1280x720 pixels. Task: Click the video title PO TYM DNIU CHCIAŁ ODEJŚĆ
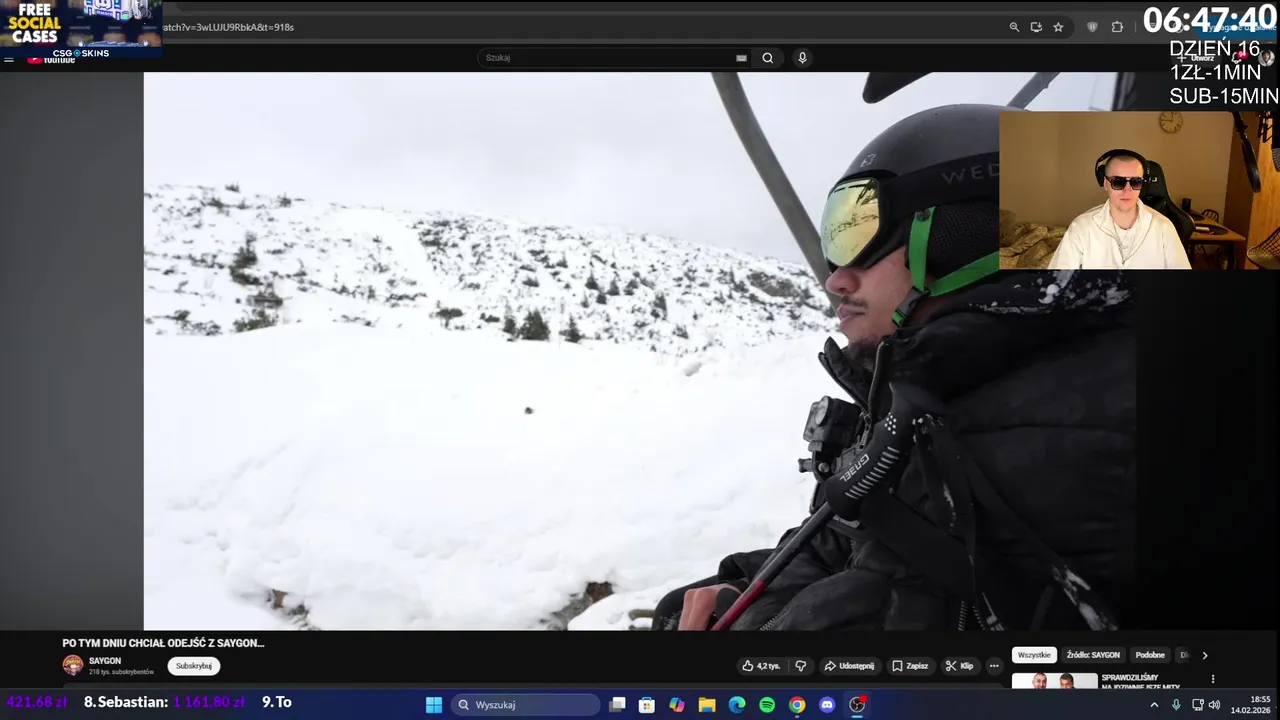tap(163, 643)
